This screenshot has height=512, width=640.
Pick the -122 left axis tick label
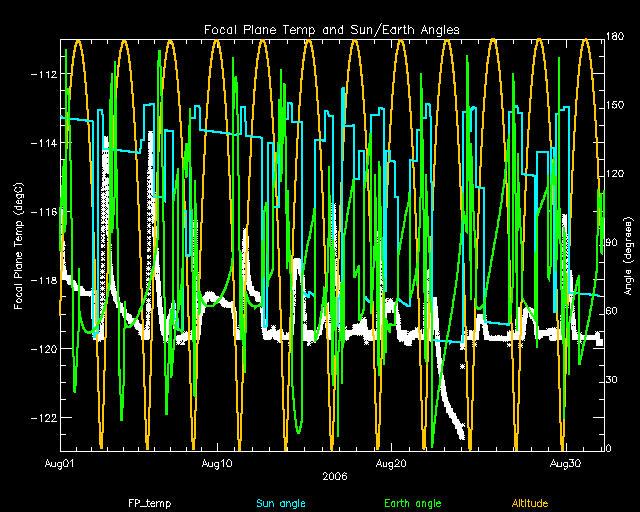[43, 417]
